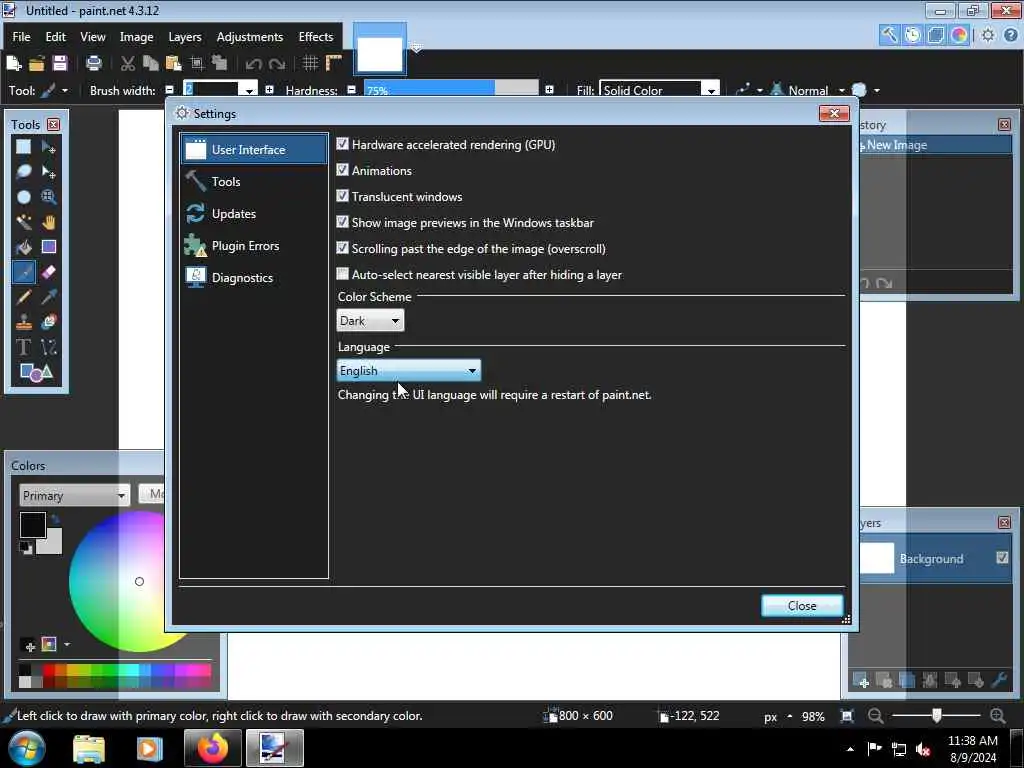Select the Zoom tool in Tools panel
The width and height of the screenshot is (1024, 768).
(49, 197)
